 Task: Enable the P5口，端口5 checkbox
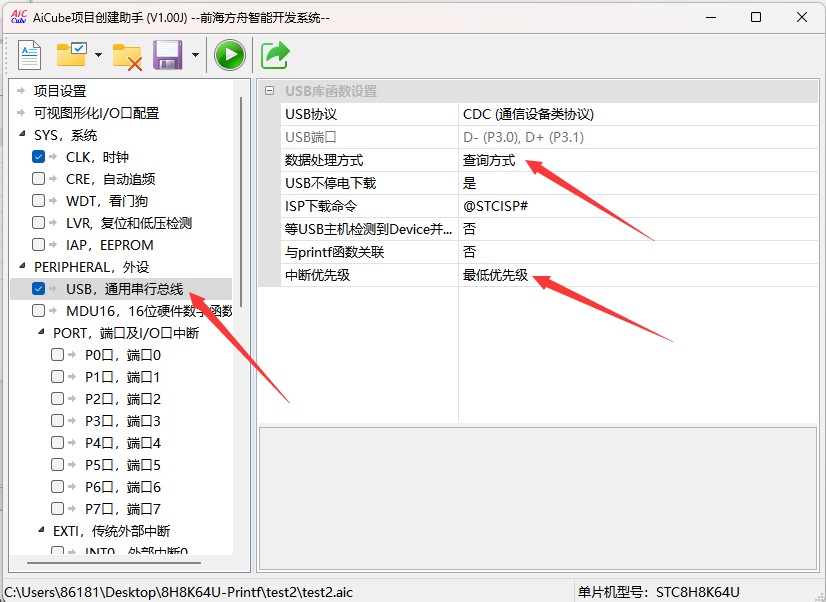coord(57,465)
